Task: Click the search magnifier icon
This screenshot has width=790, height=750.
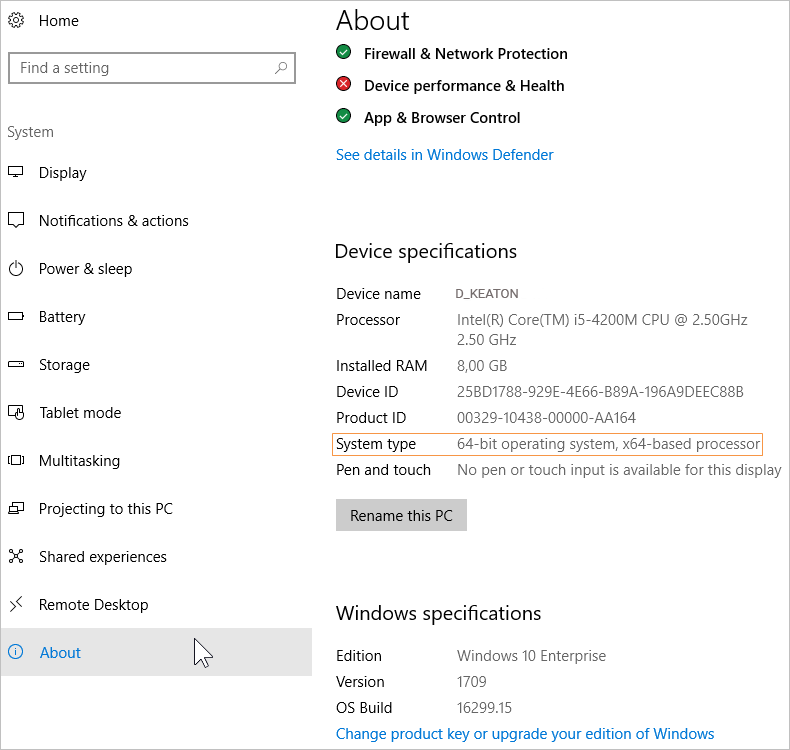Action: (x=281, y=68)
